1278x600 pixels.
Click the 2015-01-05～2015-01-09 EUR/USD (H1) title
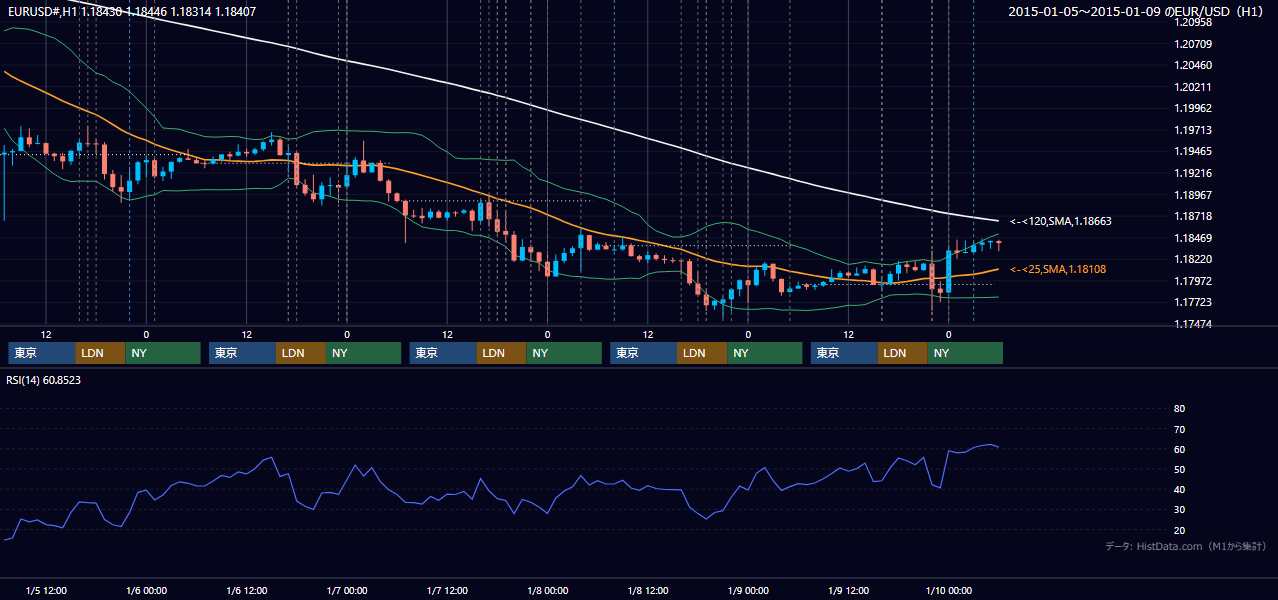pyautogui.click(x=1138, y=12)
